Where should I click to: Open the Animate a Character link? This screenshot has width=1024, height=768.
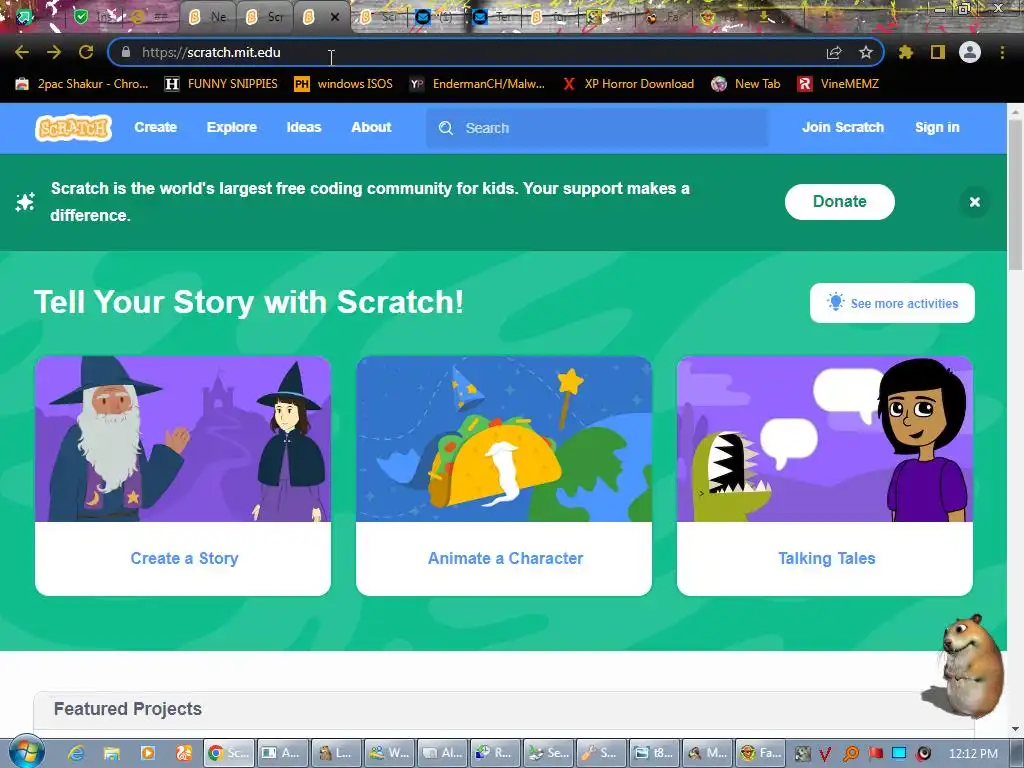pos(505,558)
